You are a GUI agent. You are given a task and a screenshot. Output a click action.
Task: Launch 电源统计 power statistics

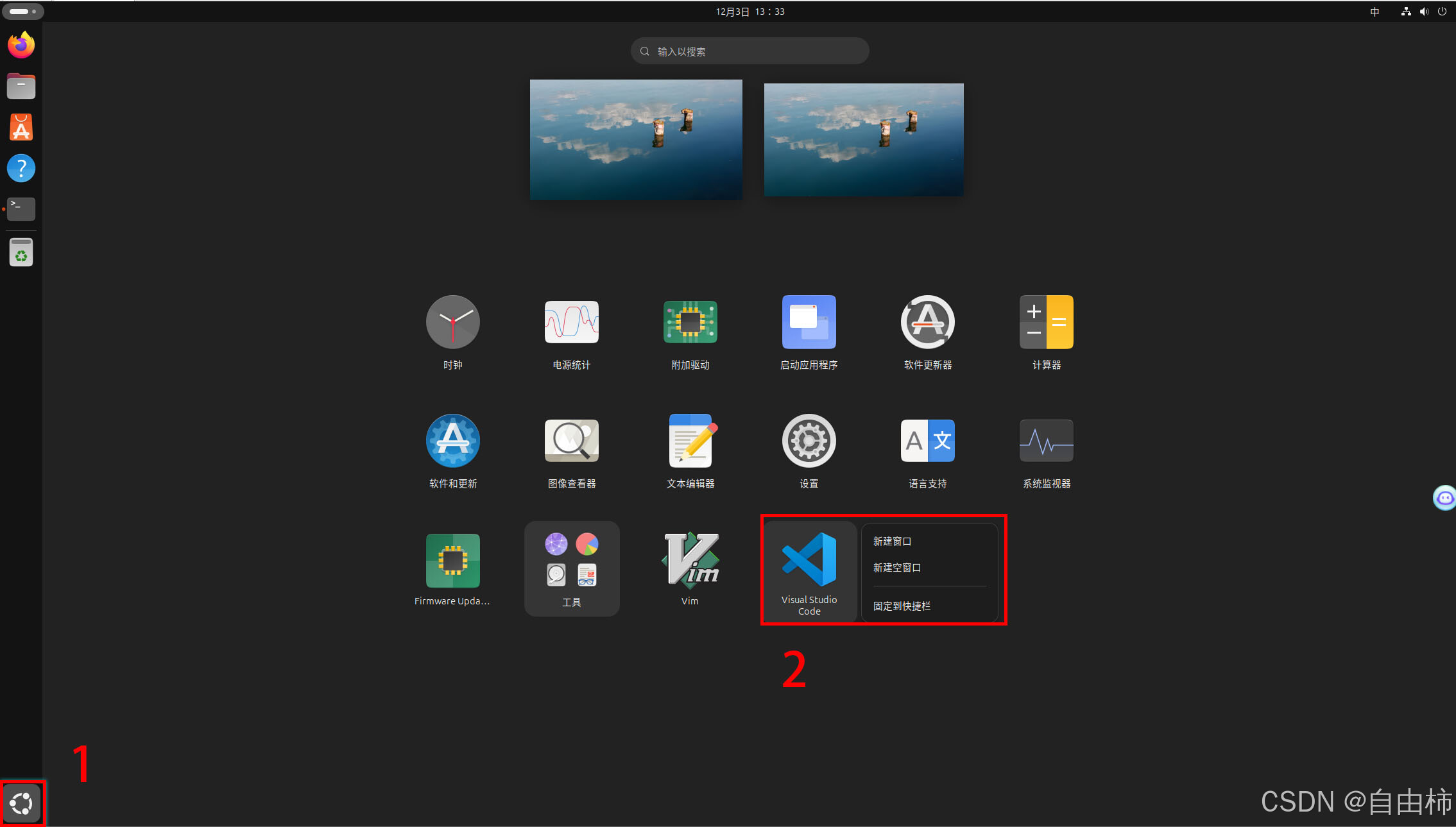tap(572, 322)
